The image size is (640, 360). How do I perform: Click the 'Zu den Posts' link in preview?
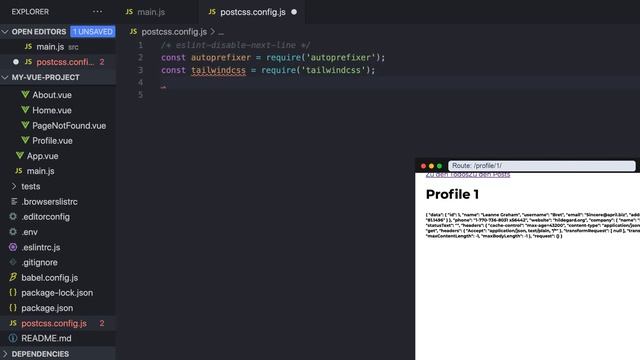[489, 175]
